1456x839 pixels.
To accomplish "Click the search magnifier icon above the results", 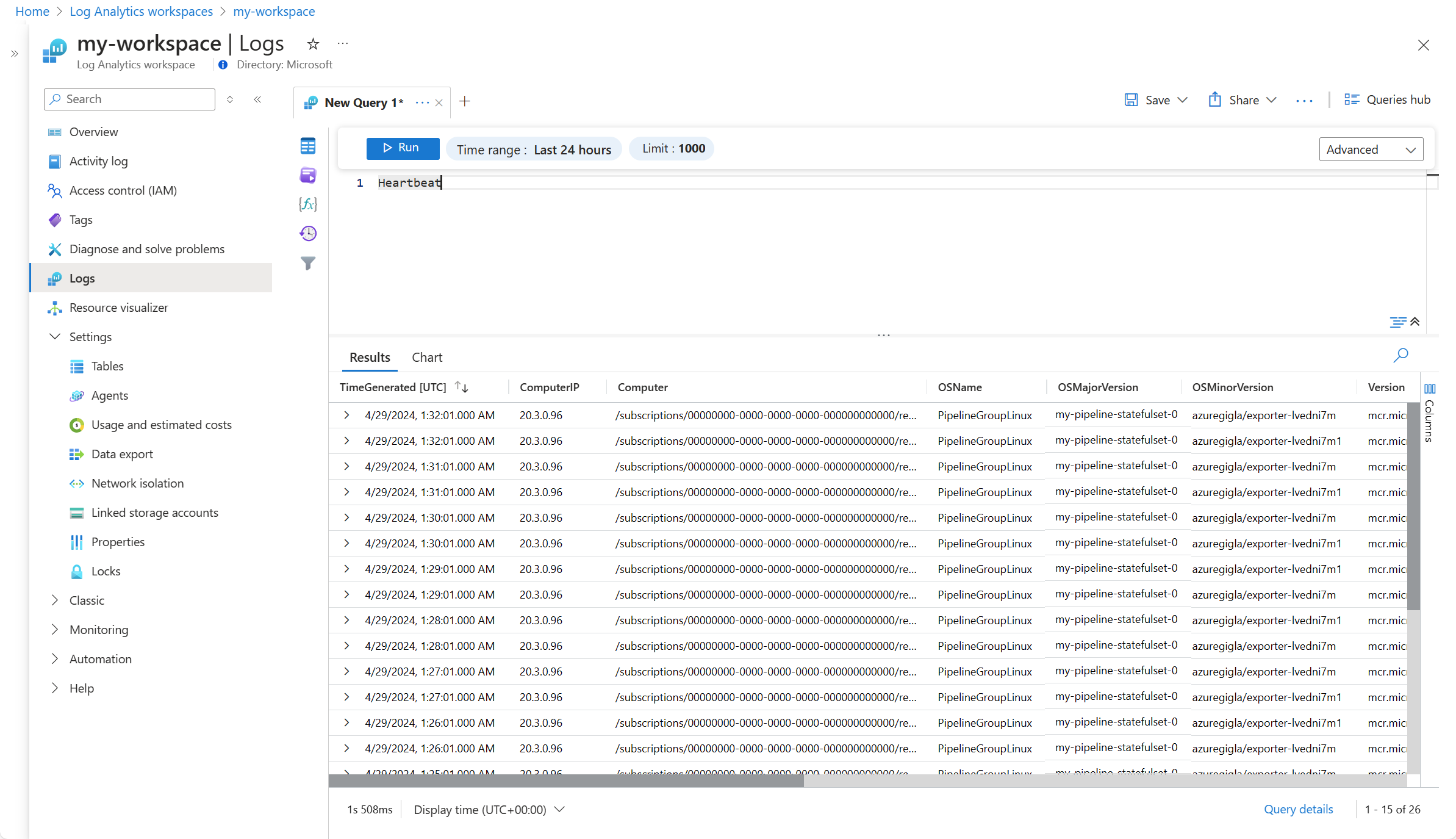I will coord(1400,355).
